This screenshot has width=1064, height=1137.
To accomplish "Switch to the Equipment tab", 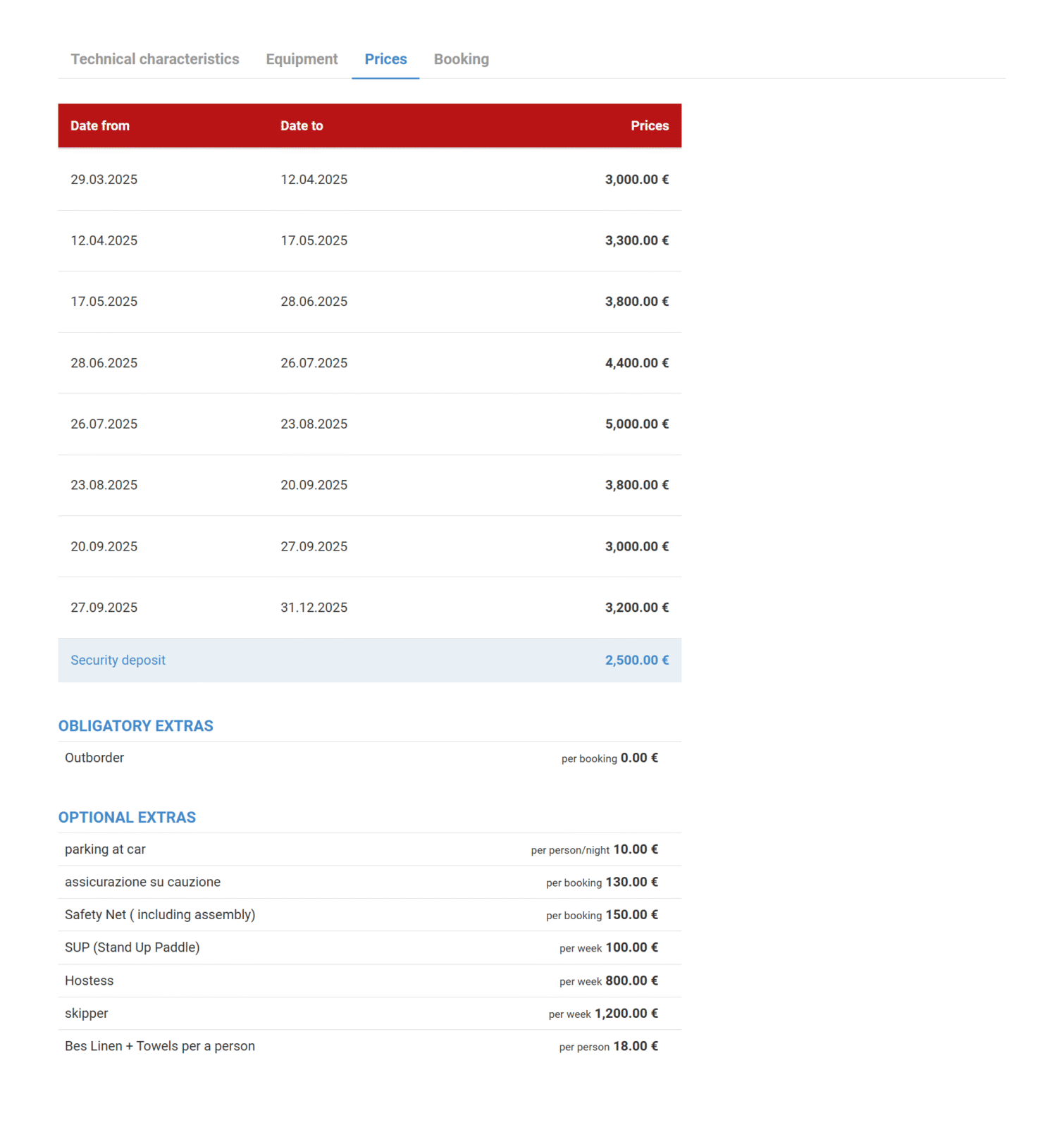I will pyautogui.click(x=302, y=59).
